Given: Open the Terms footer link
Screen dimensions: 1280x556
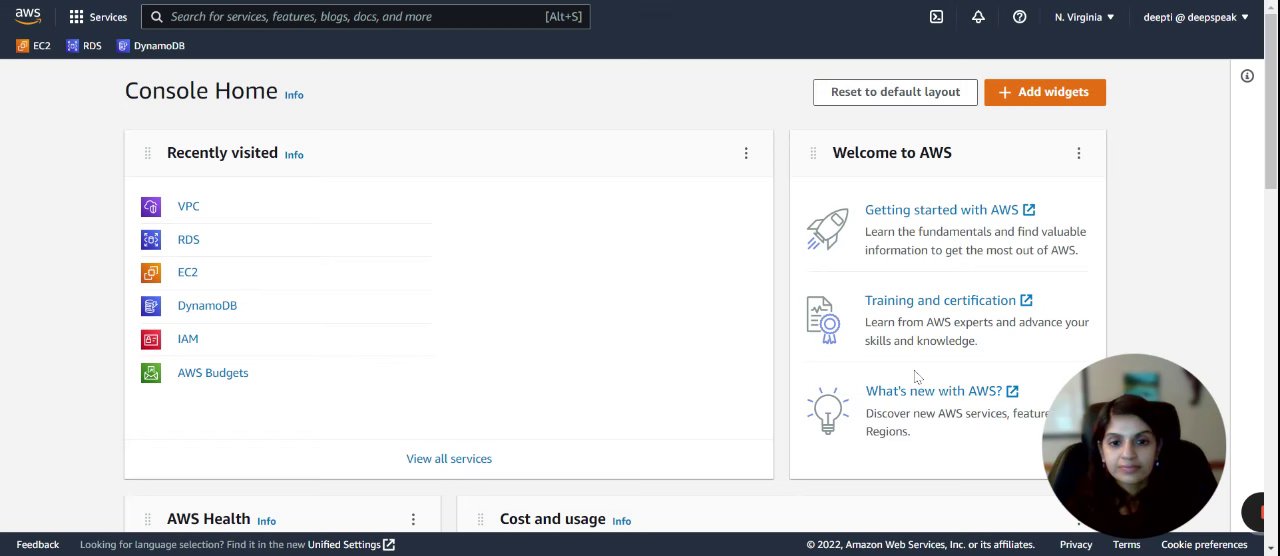Looking at the screenshot, I should pyautogui.click(x=1126, y=545).
